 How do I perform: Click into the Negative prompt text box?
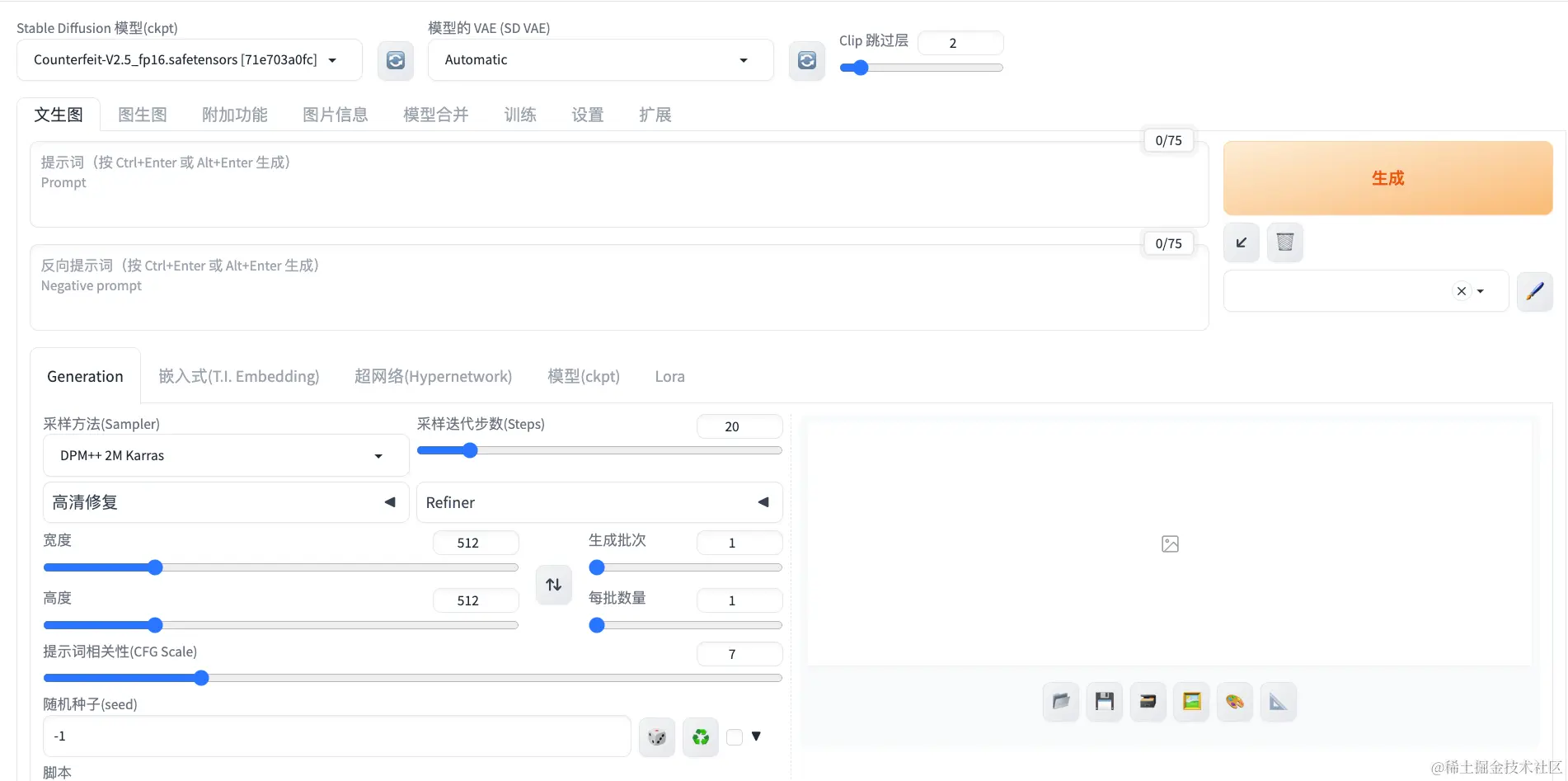pos(619,288)
